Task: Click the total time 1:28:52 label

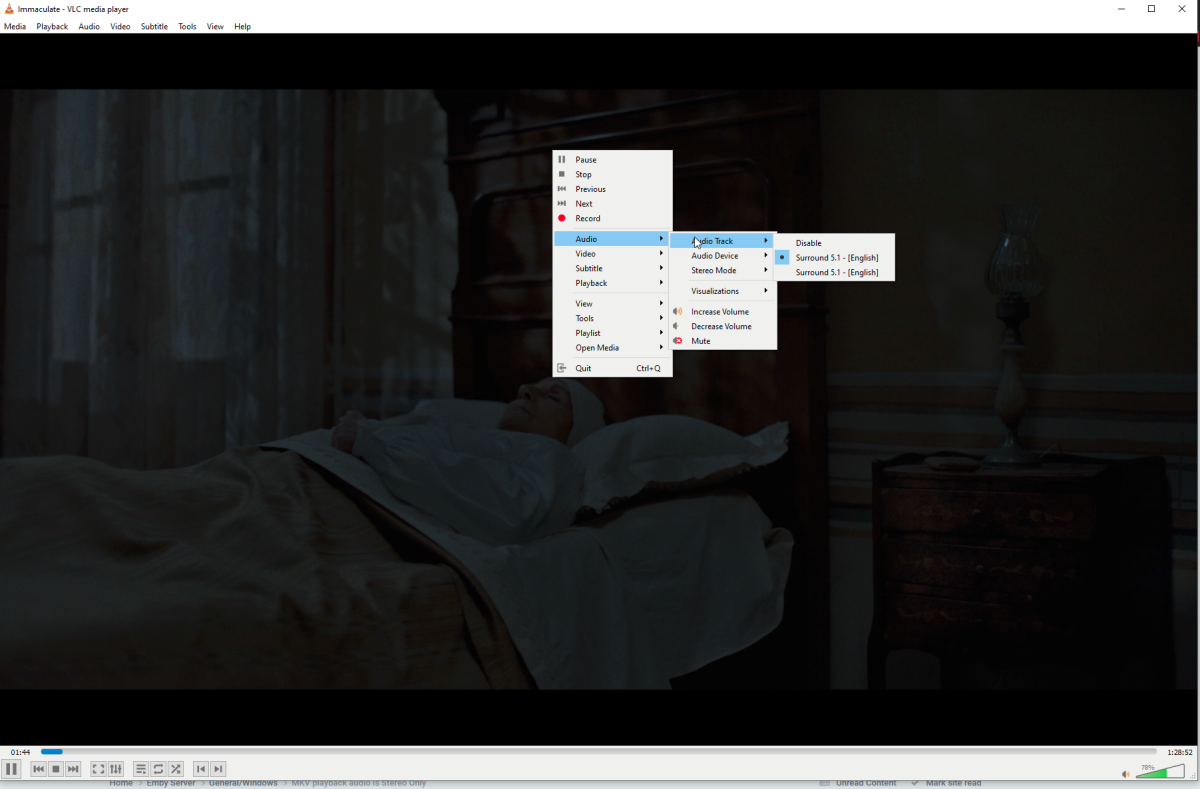Action: coord(1180,752)
